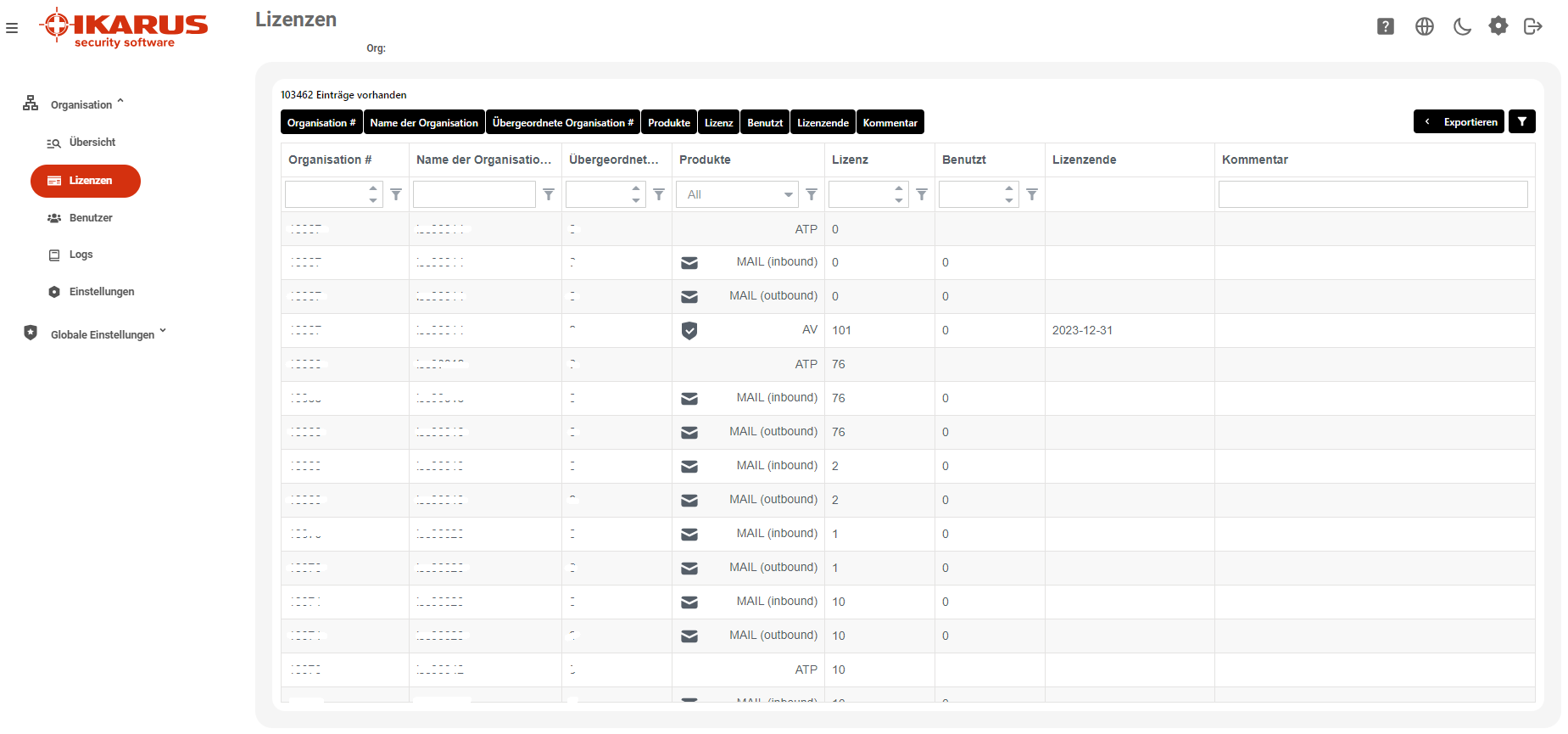Click the Übersicht search-list icon
The image size is (1568, 734).
coord(54,143)
